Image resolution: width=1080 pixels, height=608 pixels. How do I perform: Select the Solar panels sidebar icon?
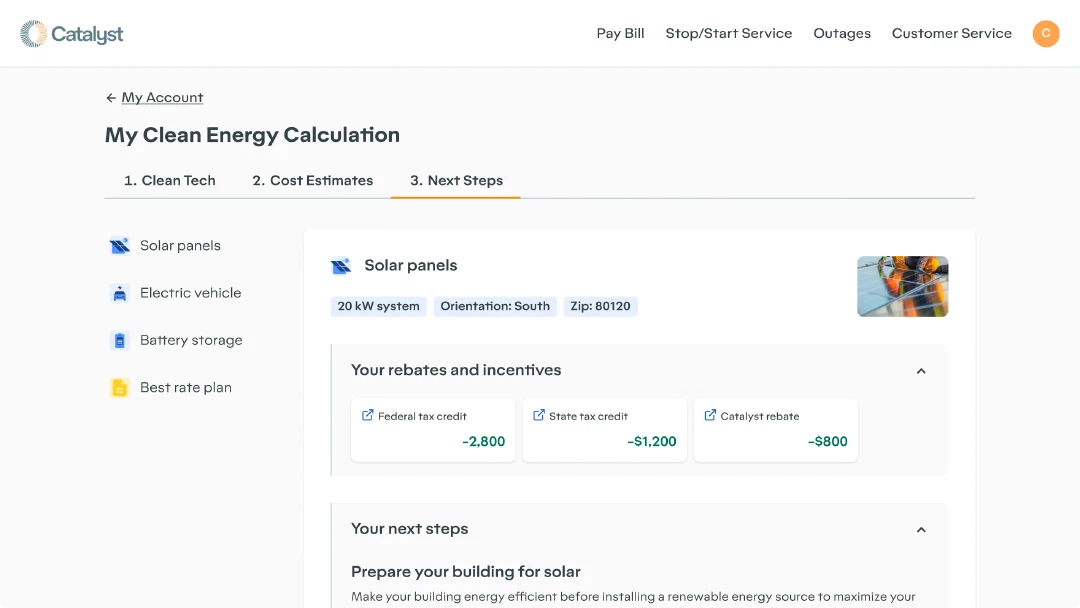(x=120, y=246)
